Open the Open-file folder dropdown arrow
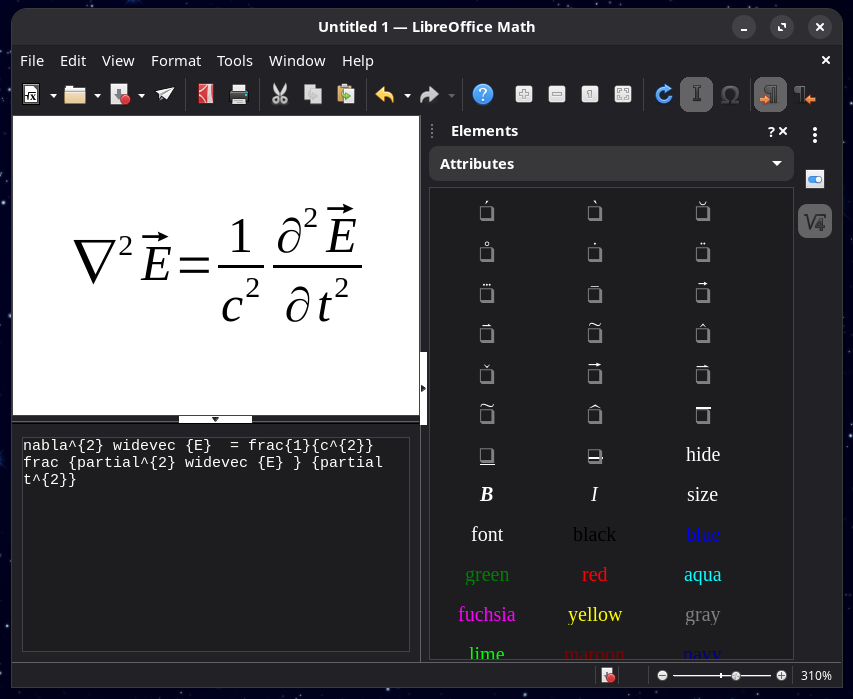The height and width of the screenshot is (699, 853). (x=97, y=96)
